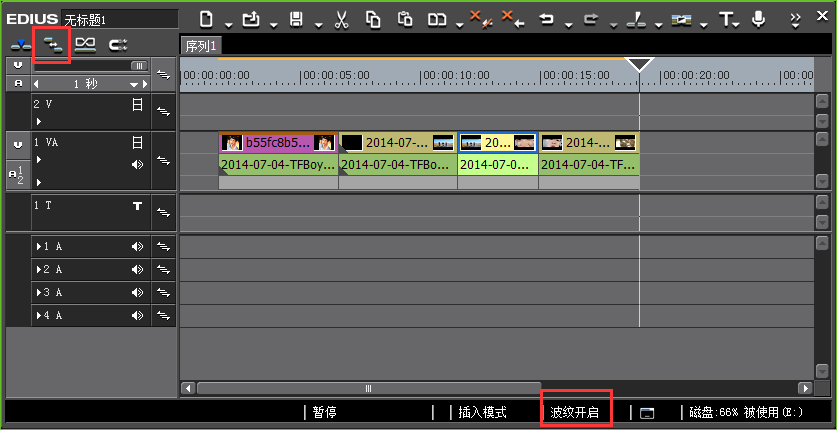The height and width of the screenshot is (430, 837).
Task: Open the Redo history dropdown arrow
Action: (613, 25)
